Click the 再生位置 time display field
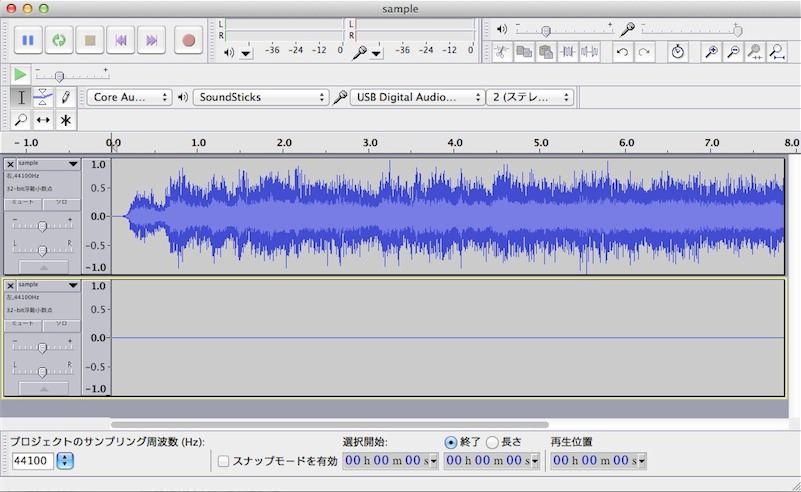This screenshot has height=492, width=801. click(598, 461)
